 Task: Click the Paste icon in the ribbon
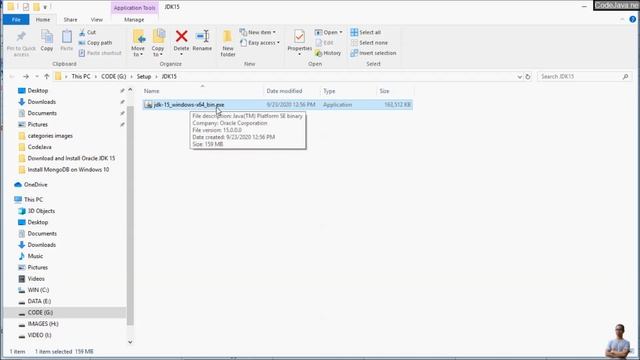coord(67,37)
